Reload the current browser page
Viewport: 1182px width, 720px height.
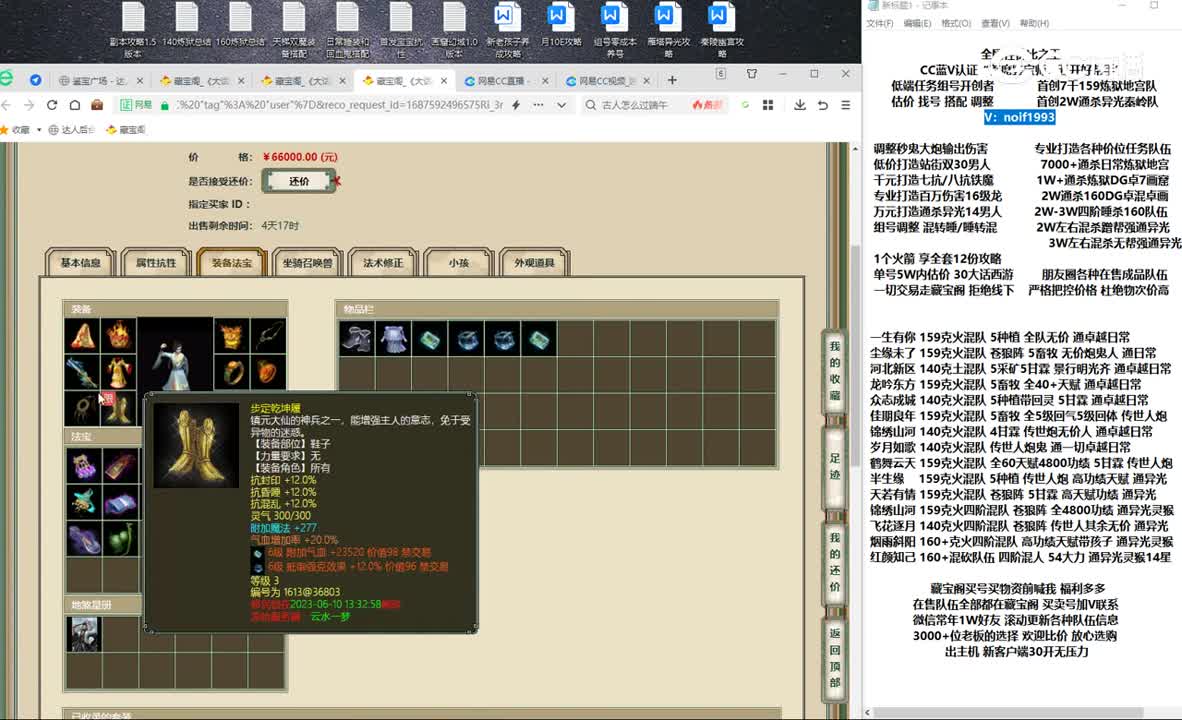(52, 105)
